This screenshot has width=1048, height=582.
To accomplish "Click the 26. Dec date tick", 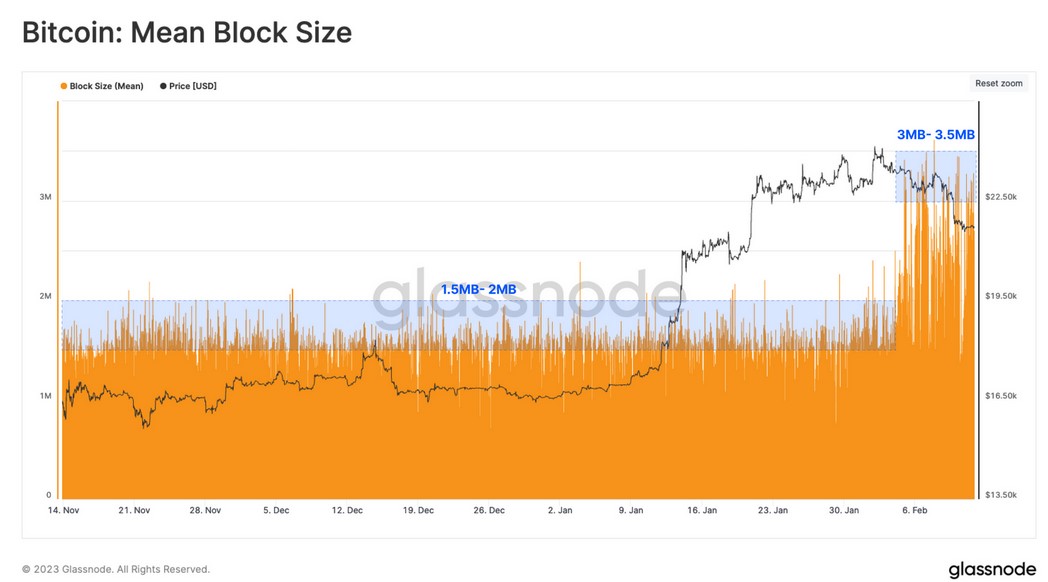I will (x=489, y=510).
